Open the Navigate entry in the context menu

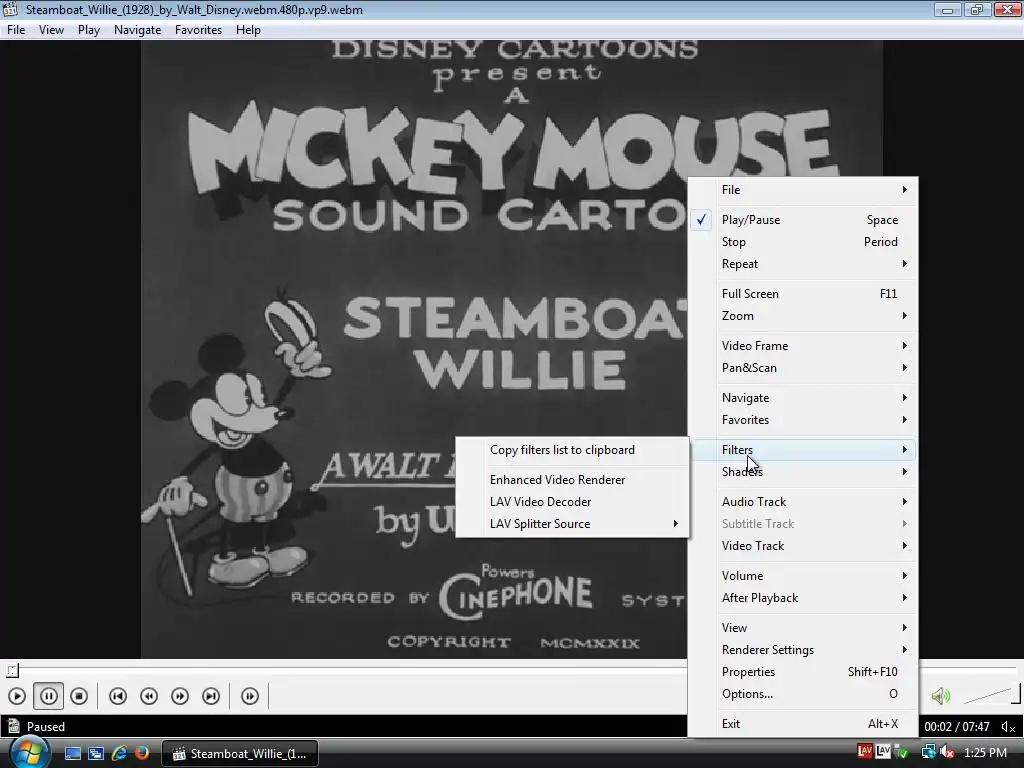pos(803,398)
